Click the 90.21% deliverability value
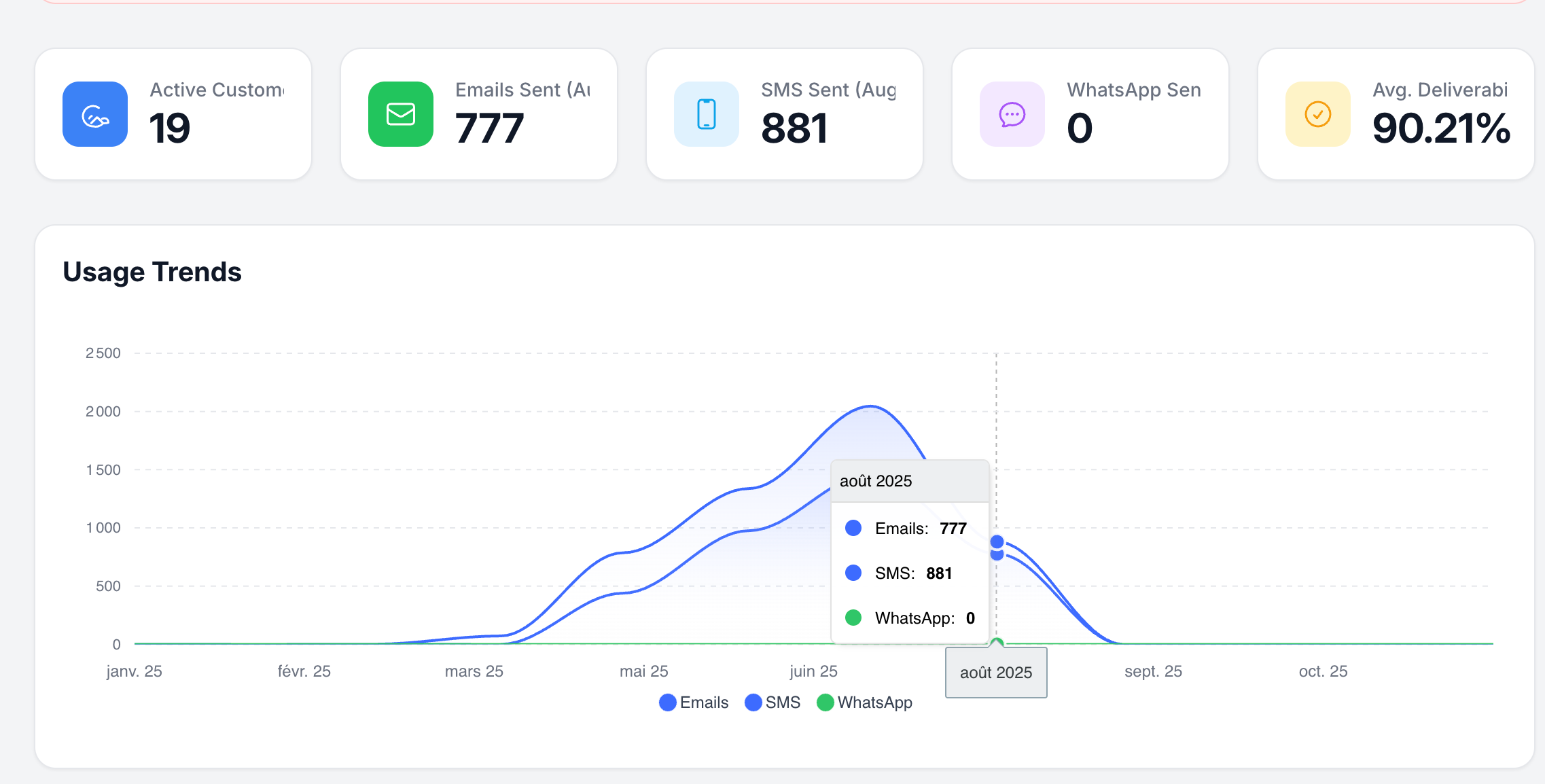This screenshot has width=1545, height=784. (1441, 128)
